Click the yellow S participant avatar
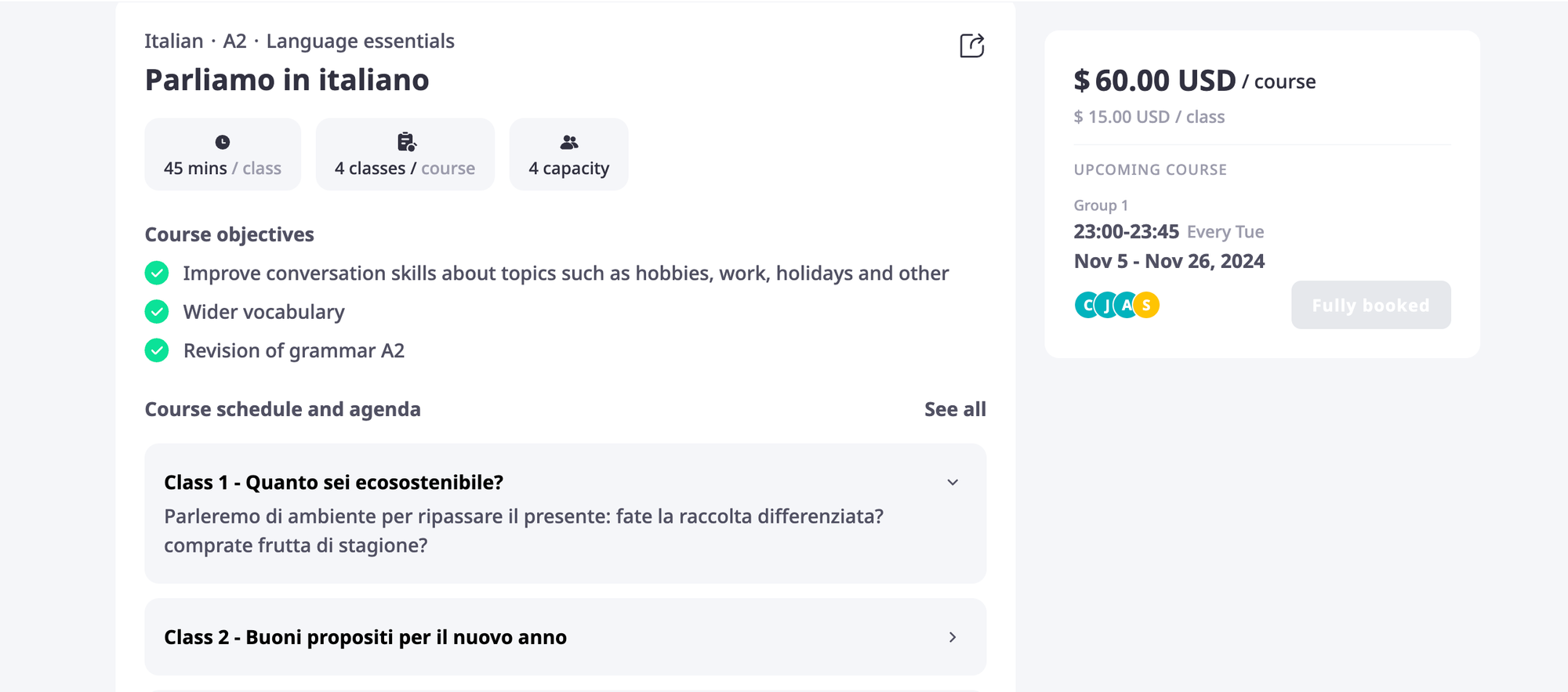The height and width of the screenshot is (692, 1568). [1147, 305]
